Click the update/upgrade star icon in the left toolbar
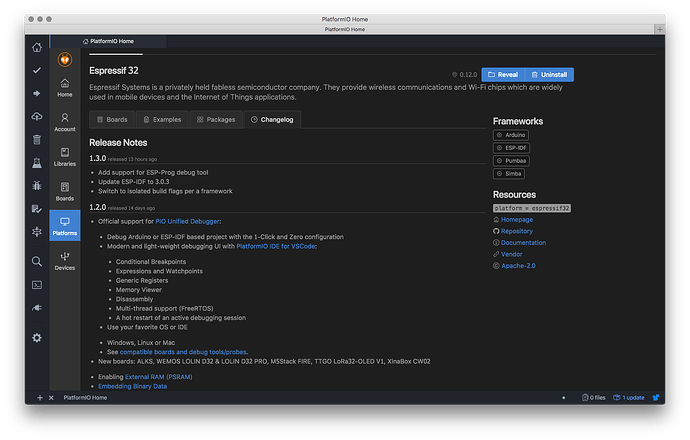The width and height of the screenshot is (690, 440). tap(37, 232)
